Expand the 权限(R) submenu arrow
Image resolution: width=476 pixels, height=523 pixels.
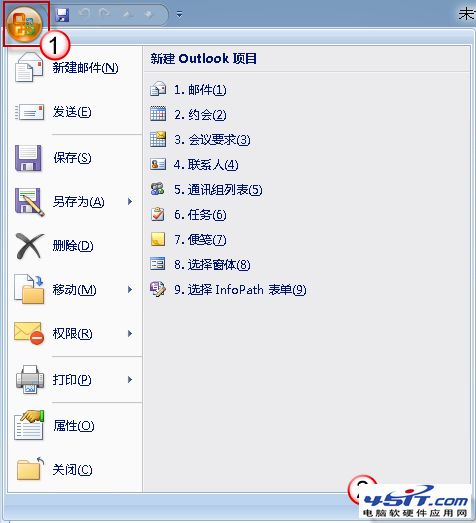point(130,334)
